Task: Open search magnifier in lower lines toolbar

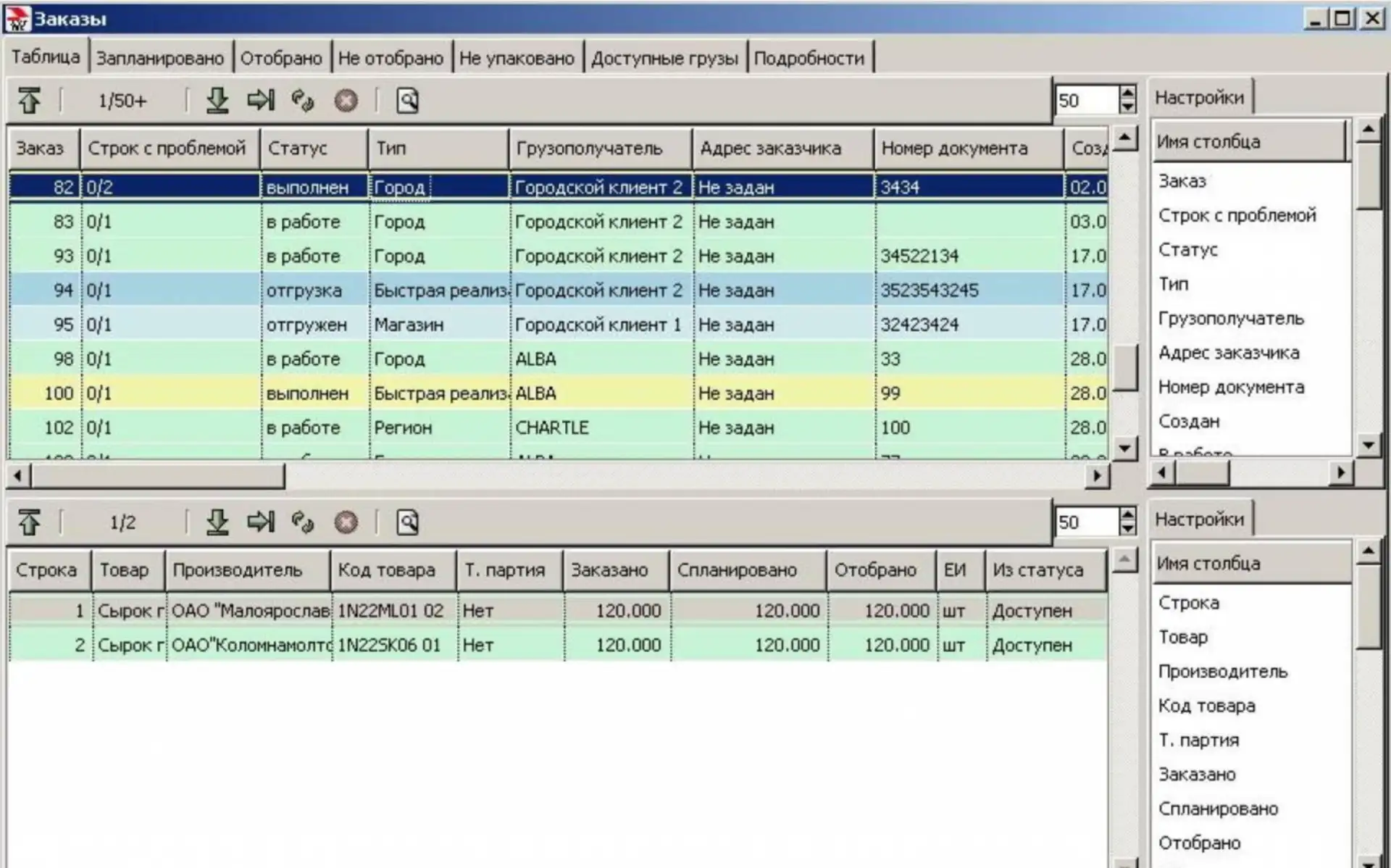Action: coord(407,522)
